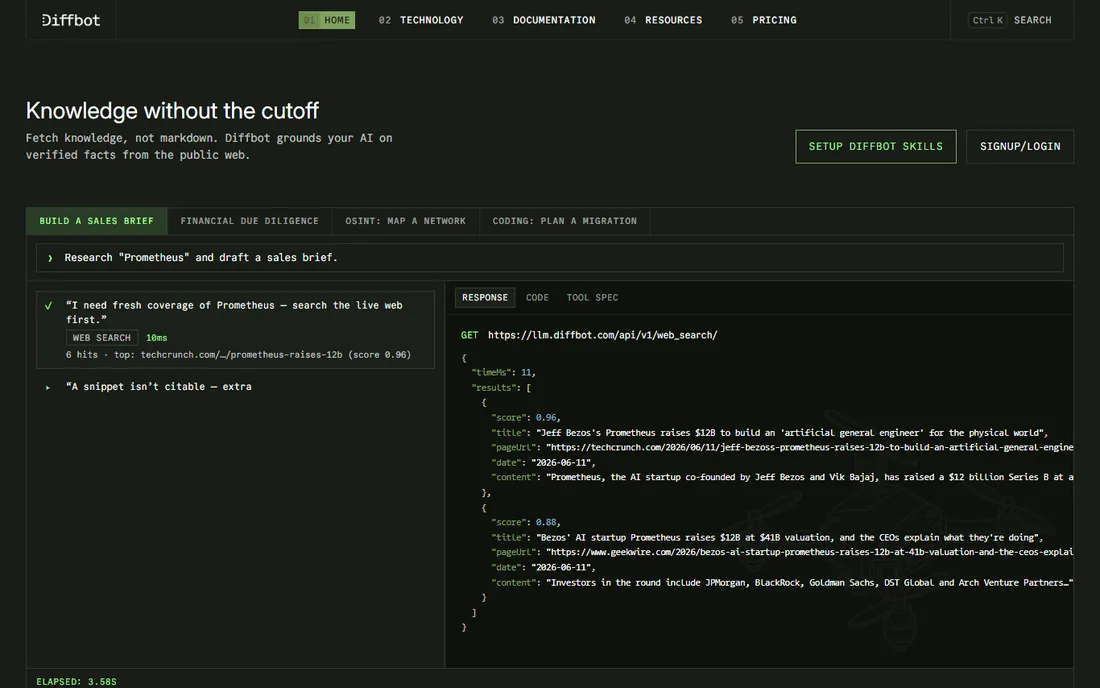Click the Jeff Bezos's Prometheus title string
Image resolution: width=1100 pixels, height=688 pixels.
click(791, 433)
